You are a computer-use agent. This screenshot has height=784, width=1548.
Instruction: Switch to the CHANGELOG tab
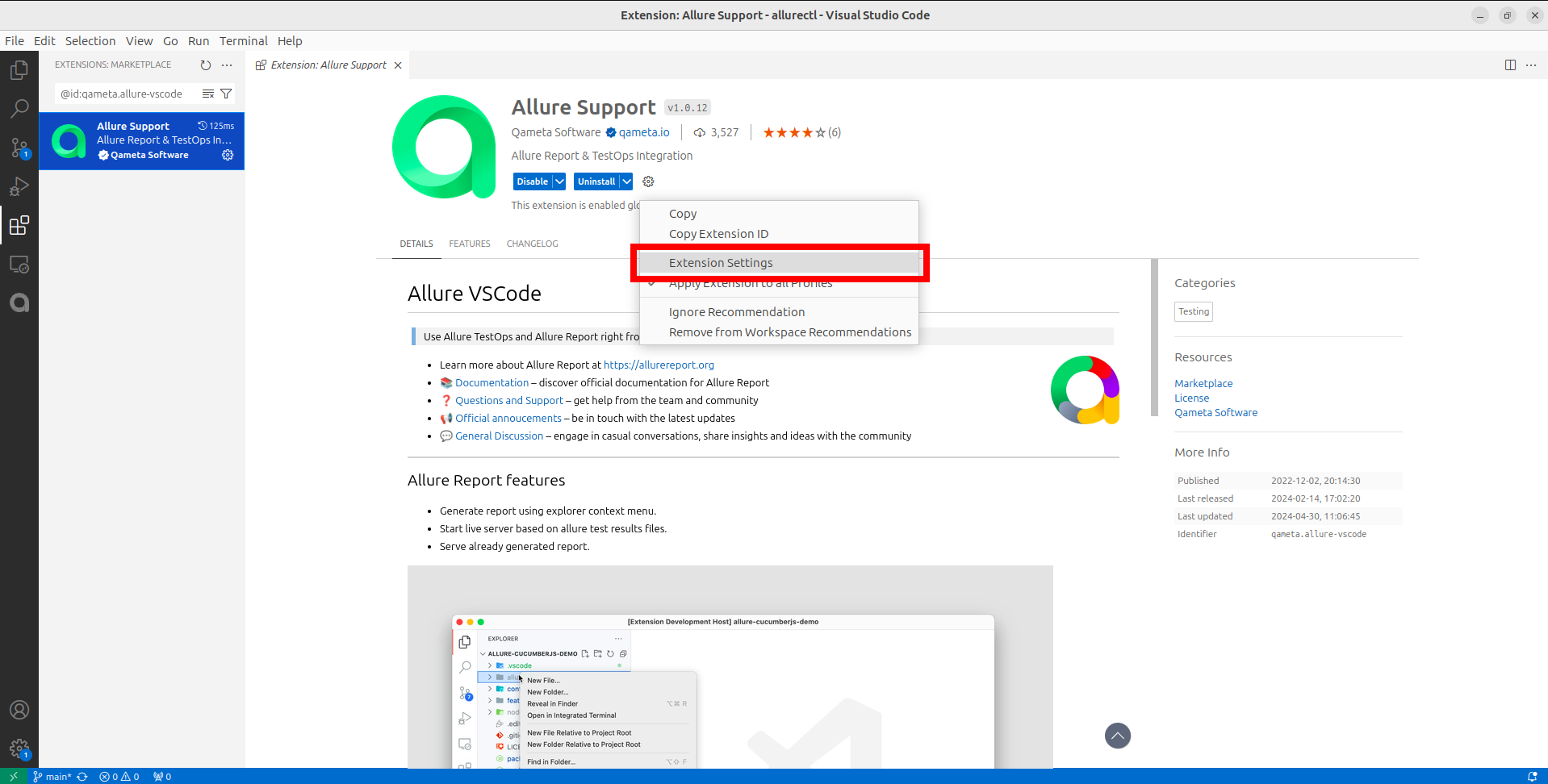pyautogui.click(x=532, y=244)
